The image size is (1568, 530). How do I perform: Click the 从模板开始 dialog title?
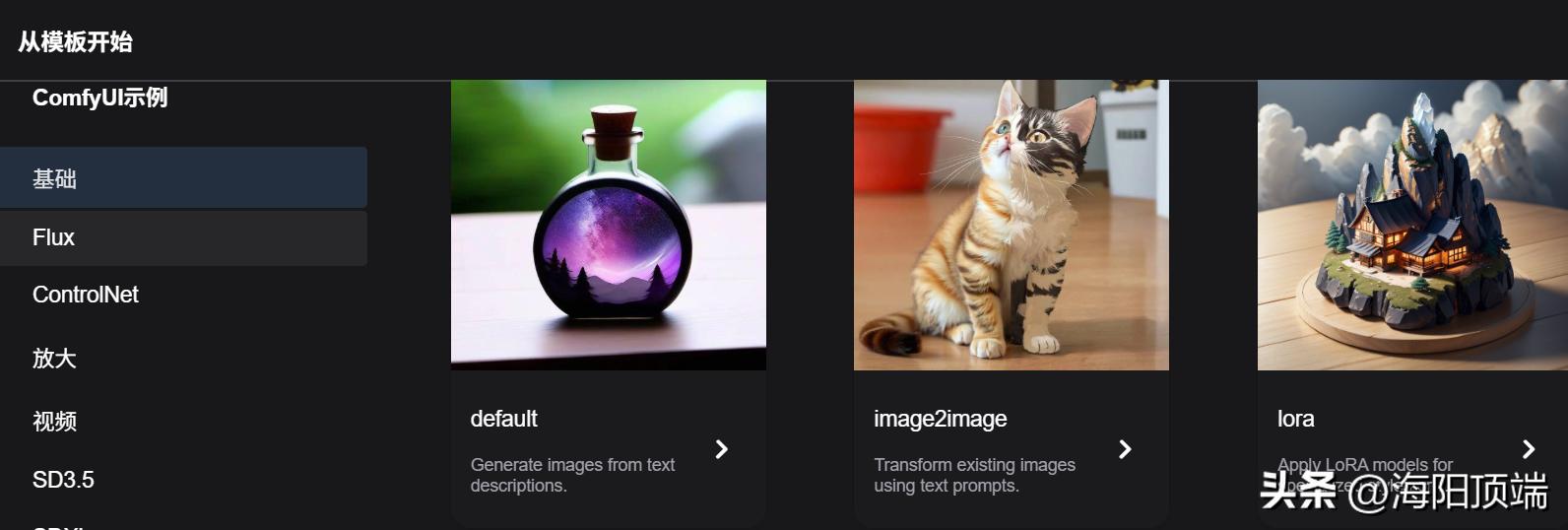coord(75,41)
